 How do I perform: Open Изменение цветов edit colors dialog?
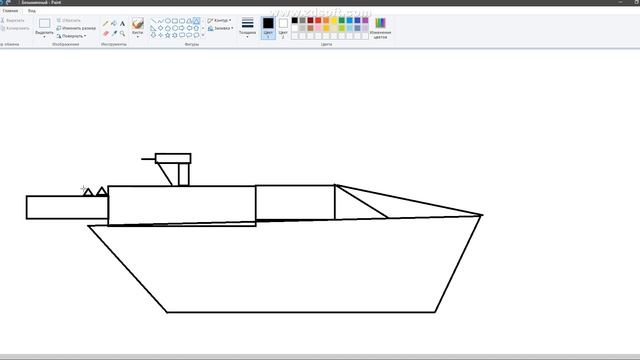pyautogui.click(x=380, y=28)
